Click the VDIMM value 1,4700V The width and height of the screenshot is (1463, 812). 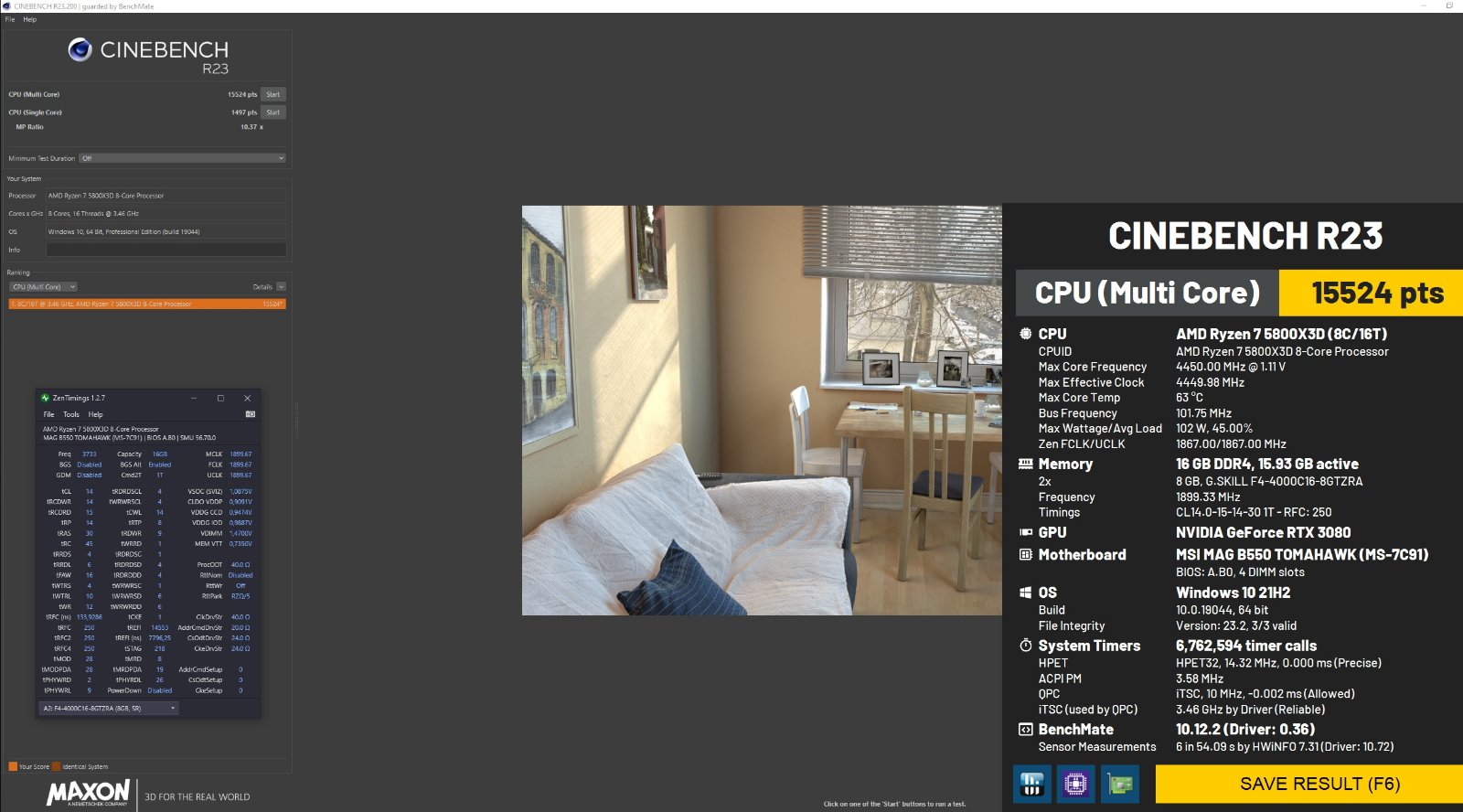coord(240,533)
